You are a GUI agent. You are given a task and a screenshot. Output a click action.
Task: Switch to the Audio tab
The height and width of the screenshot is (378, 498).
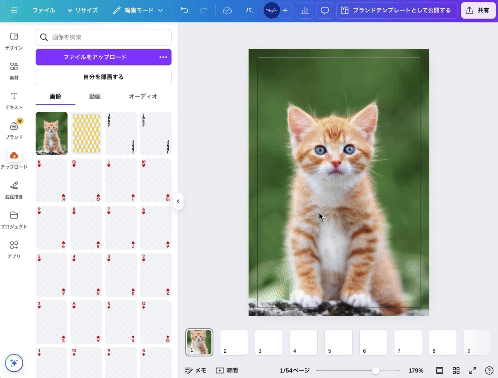(x=143, y=96)
